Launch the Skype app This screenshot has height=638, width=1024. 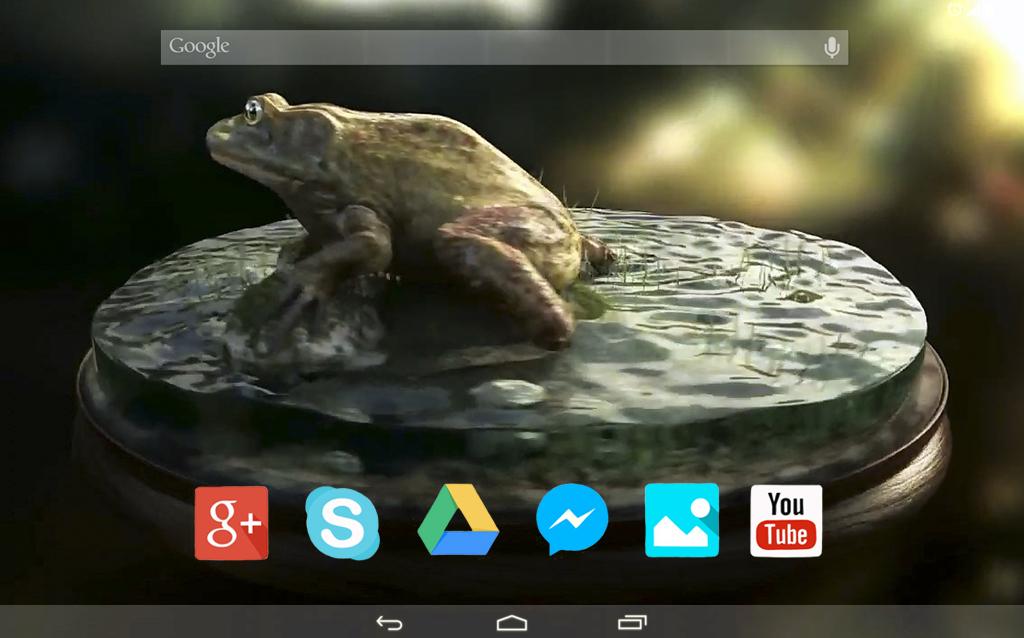pyautogui.click(x=343, y=522)
